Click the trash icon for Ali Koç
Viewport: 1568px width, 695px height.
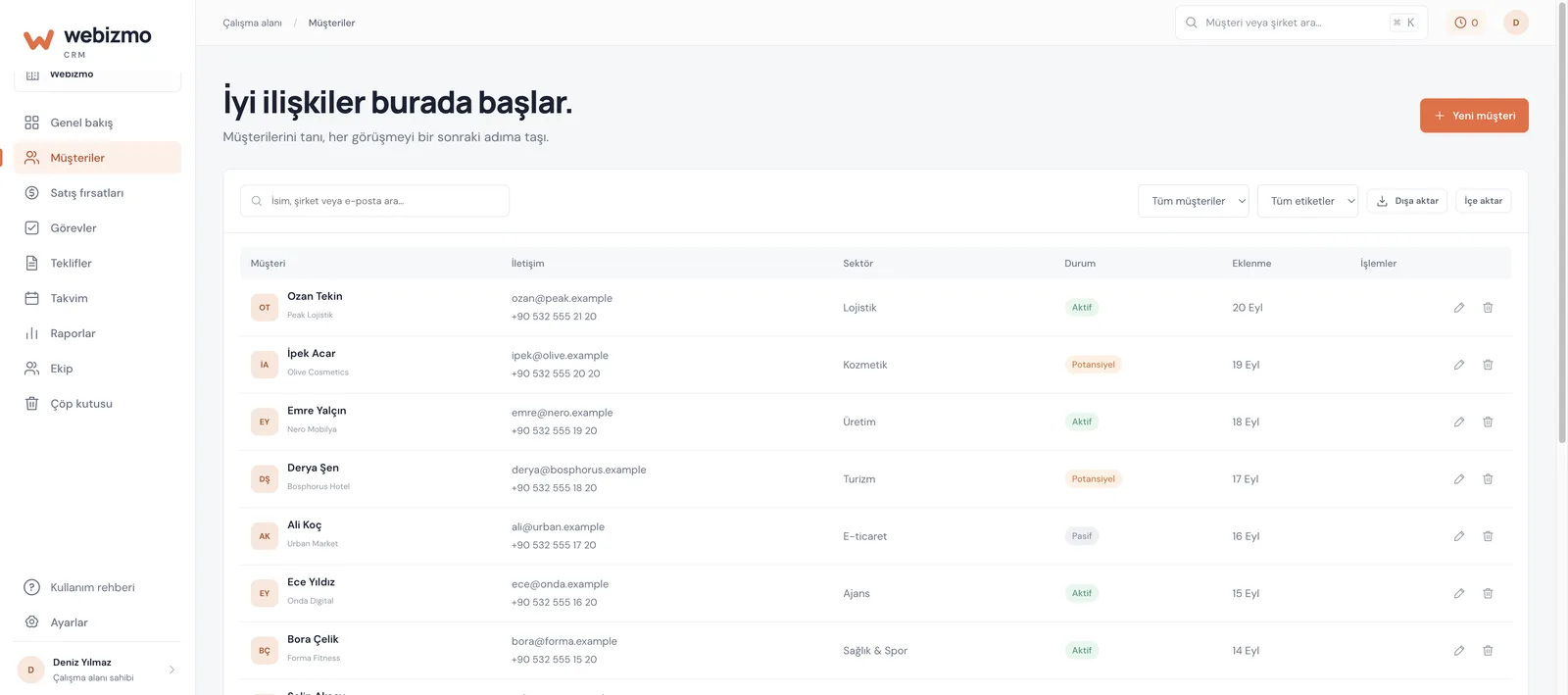pos(1488,536)
